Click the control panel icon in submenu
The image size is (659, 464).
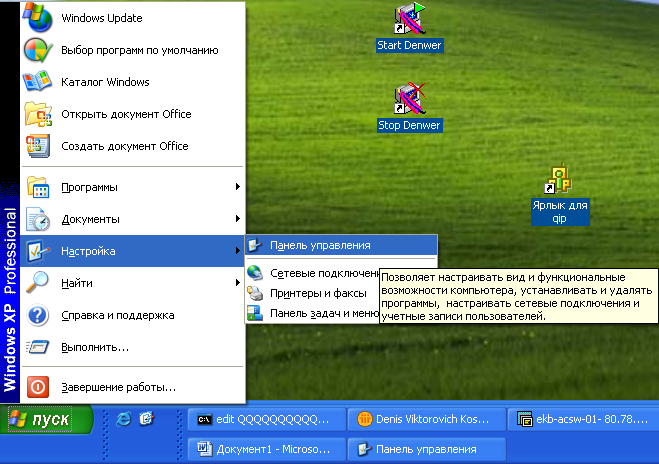coord(255,245)
